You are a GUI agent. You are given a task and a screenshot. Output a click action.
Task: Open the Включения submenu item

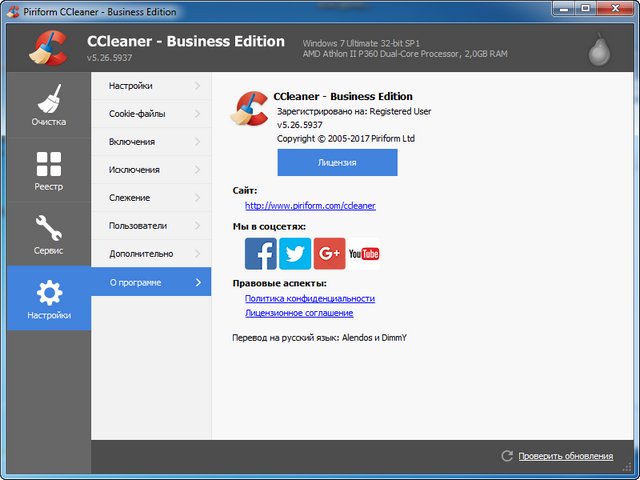click(151, 142)
